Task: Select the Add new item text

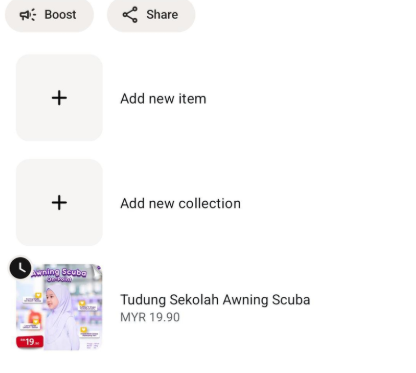Action: click(163, 99)
